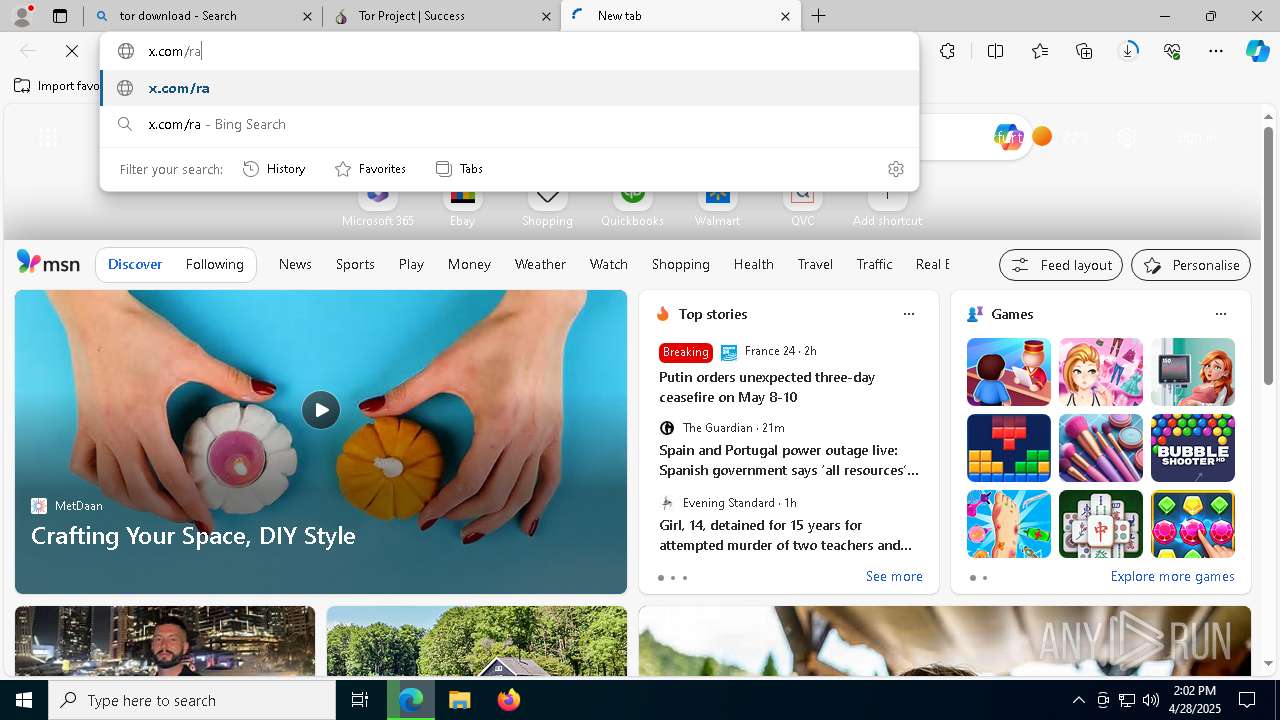Show hidden system tray icons

(1078, 700)
